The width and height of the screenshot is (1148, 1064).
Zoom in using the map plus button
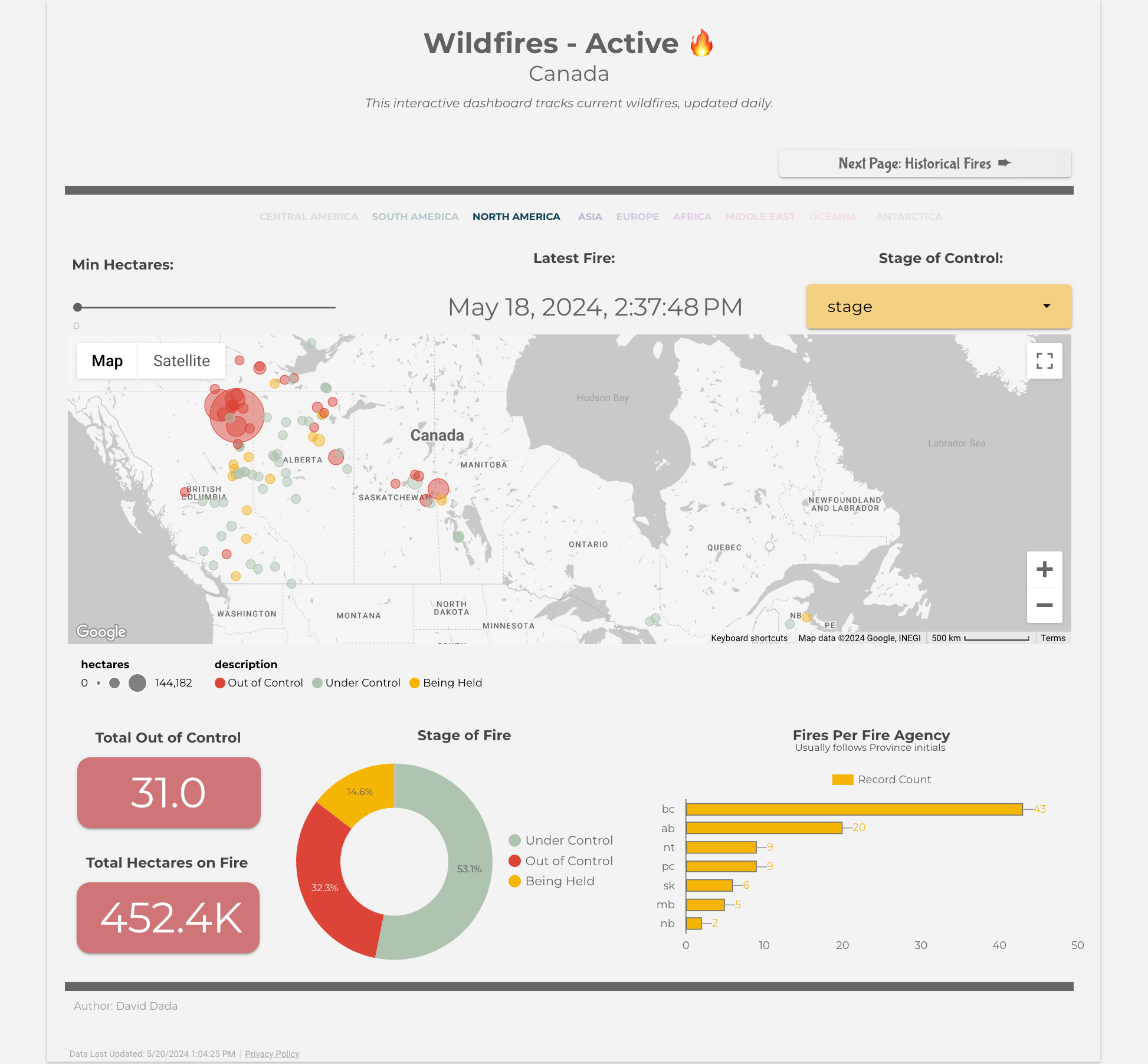point(1044,569)
